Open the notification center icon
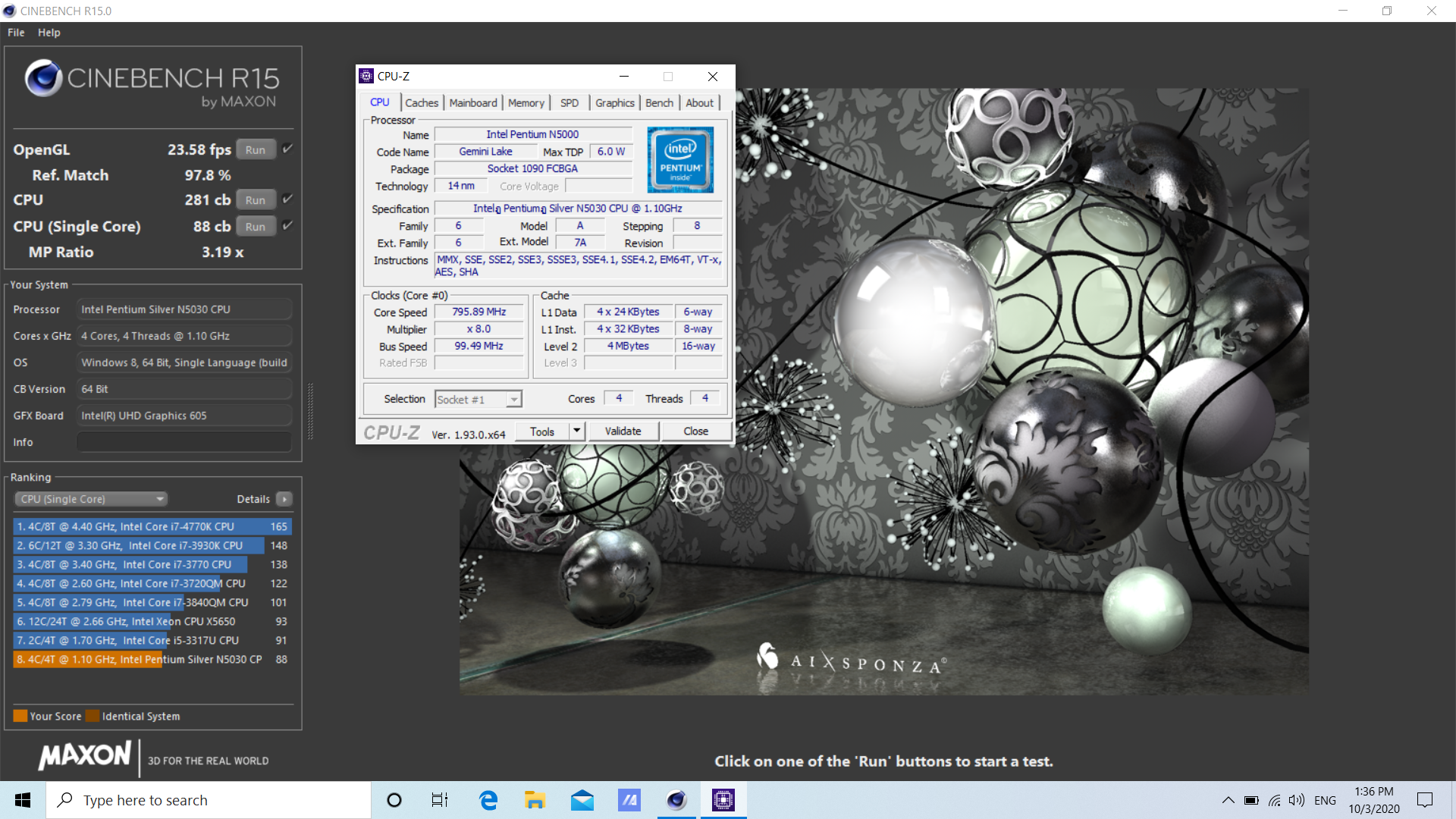 coord(1425,800)
